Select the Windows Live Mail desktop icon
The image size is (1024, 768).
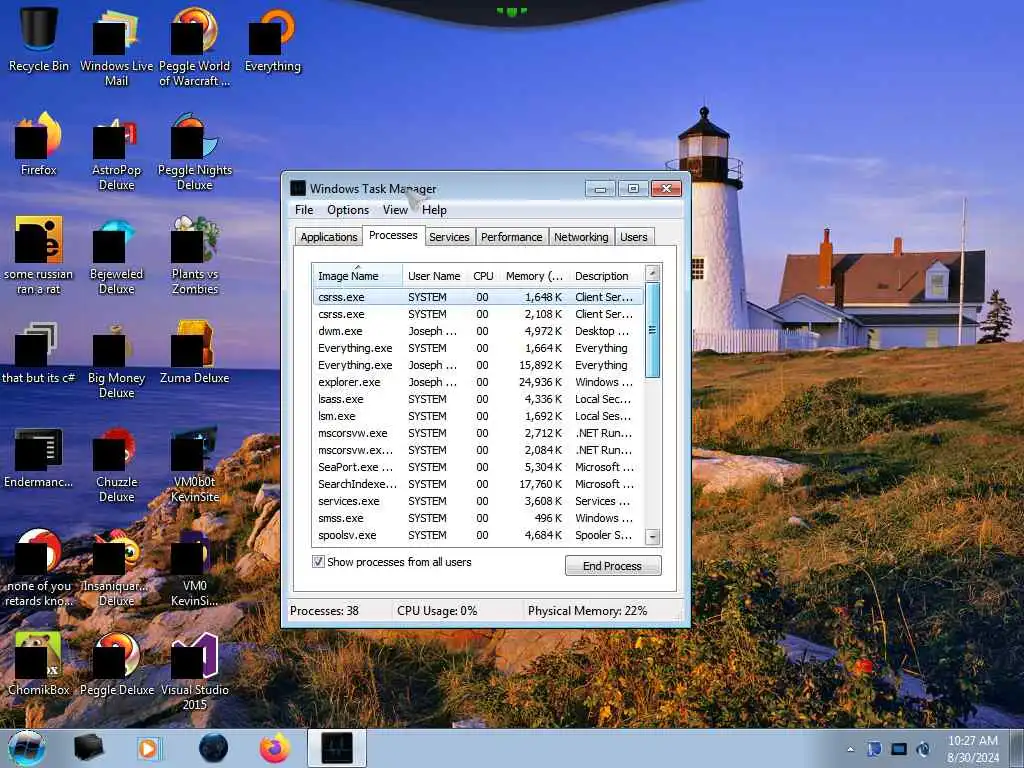[116, 47]
